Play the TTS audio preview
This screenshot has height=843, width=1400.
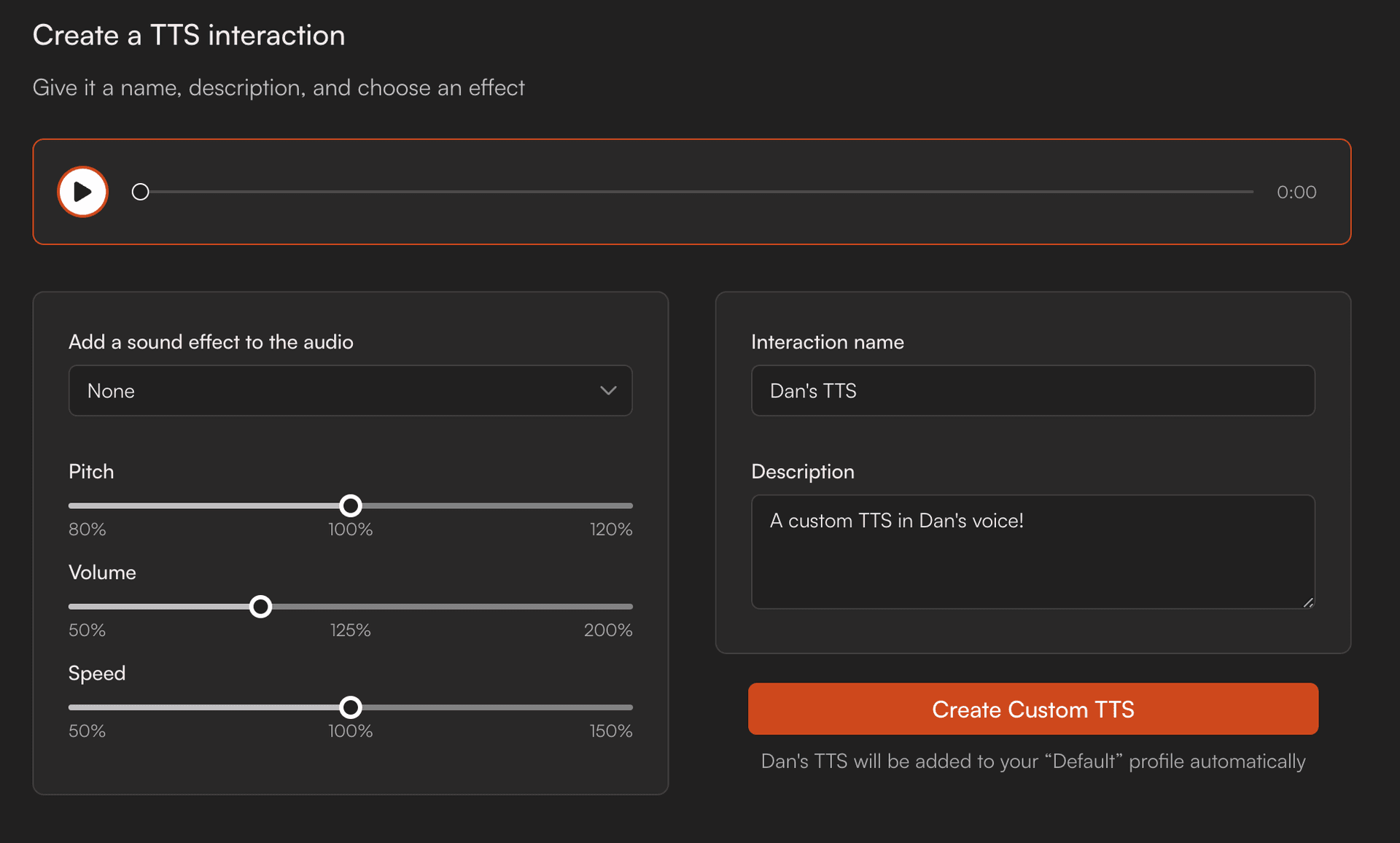click(83, 192)
